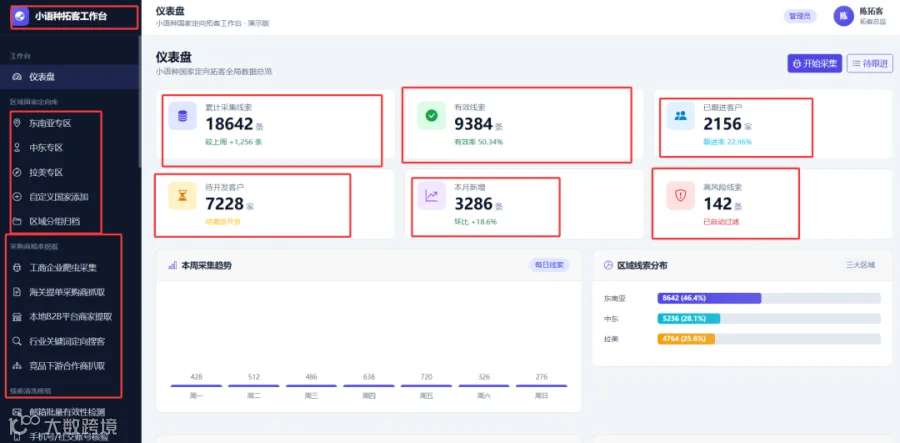Click 工商企业爬虫采集 bug icon
900x443 pixels.
[x=17, y=267]
